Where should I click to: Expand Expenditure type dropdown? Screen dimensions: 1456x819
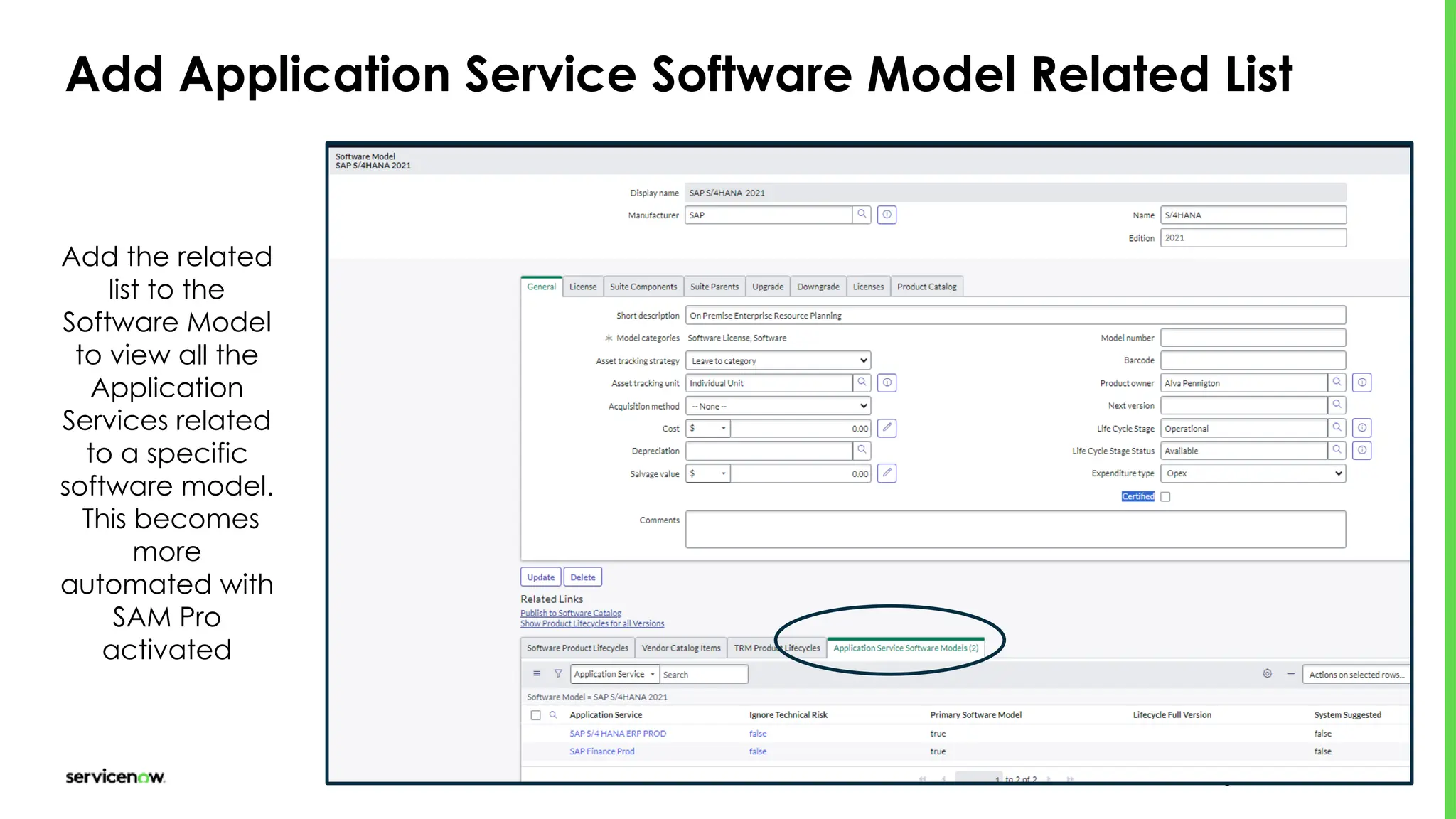pyautogui.click(x=1253, y=473)
